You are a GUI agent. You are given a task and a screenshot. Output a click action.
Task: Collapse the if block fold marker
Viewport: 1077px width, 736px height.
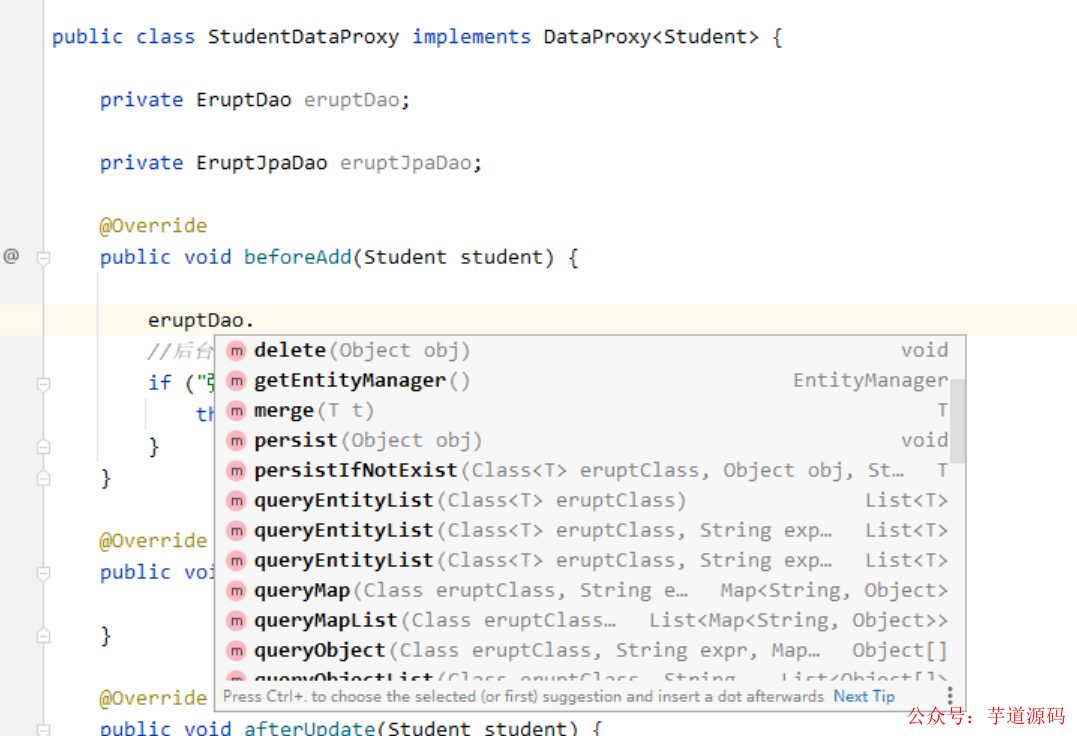coord(43,383)
